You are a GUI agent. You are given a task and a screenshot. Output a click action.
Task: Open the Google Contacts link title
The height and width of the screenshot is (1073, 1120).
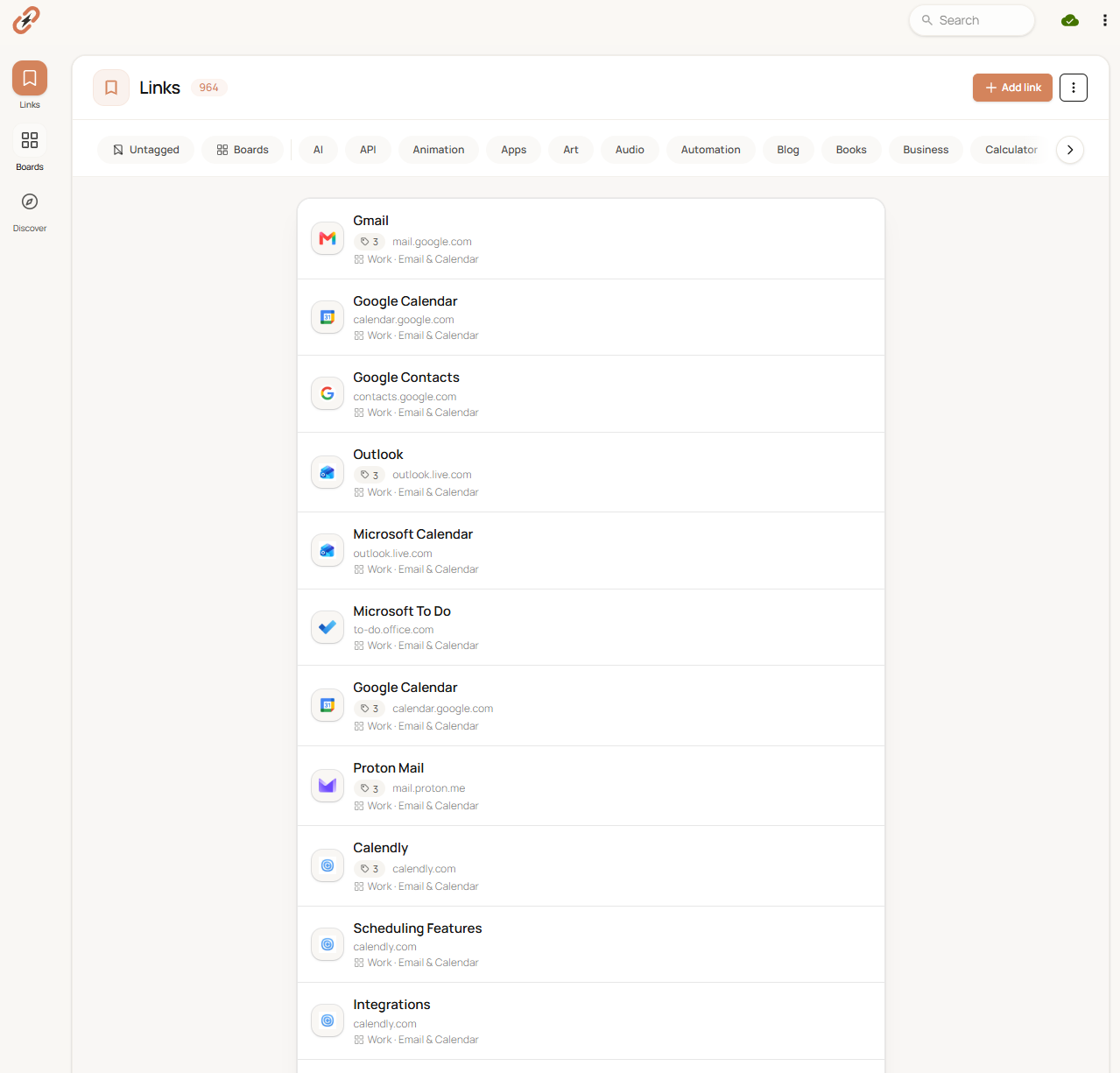pos(406,378)
